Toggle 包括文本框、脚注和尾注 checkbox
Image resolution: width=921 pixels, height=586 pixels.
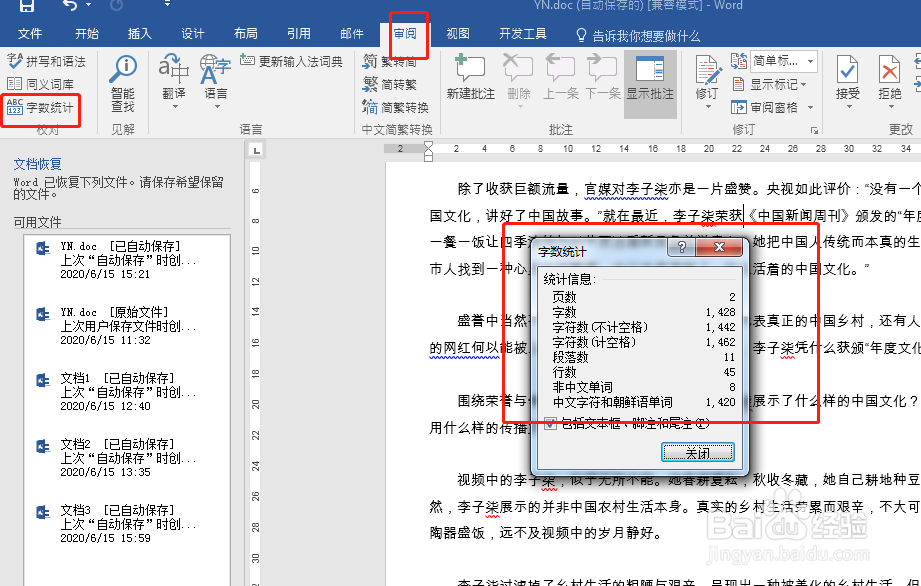pyautogui.click(x=550, y=423)
